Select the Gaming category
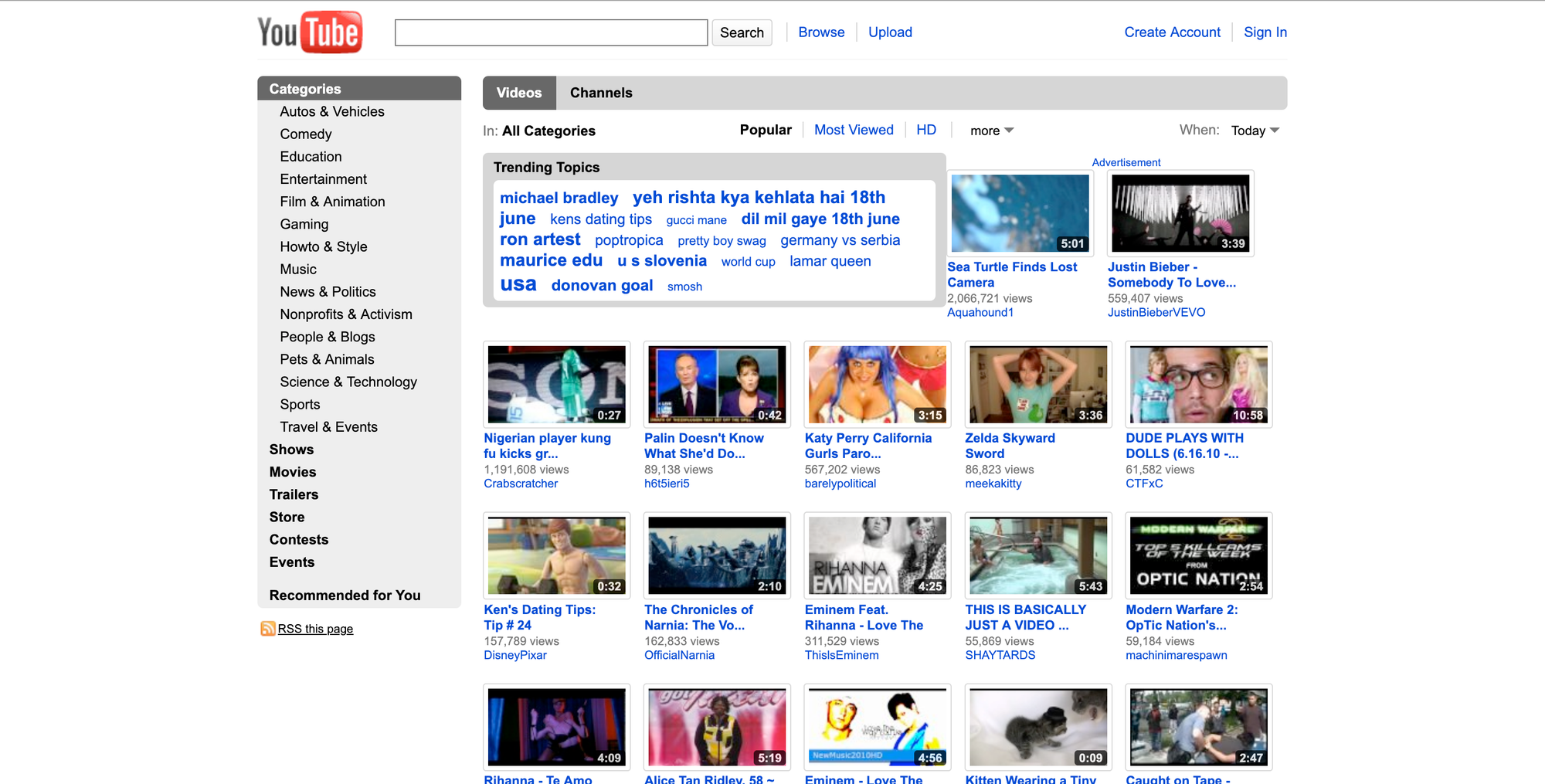 click(304, 224)
